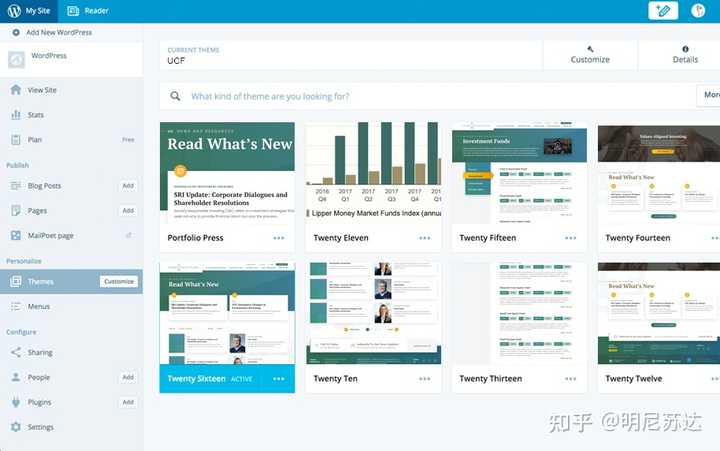The image size is (720, 451).
Task: Click the Twenty Twelve theme name
Action: tap(634, 378)
